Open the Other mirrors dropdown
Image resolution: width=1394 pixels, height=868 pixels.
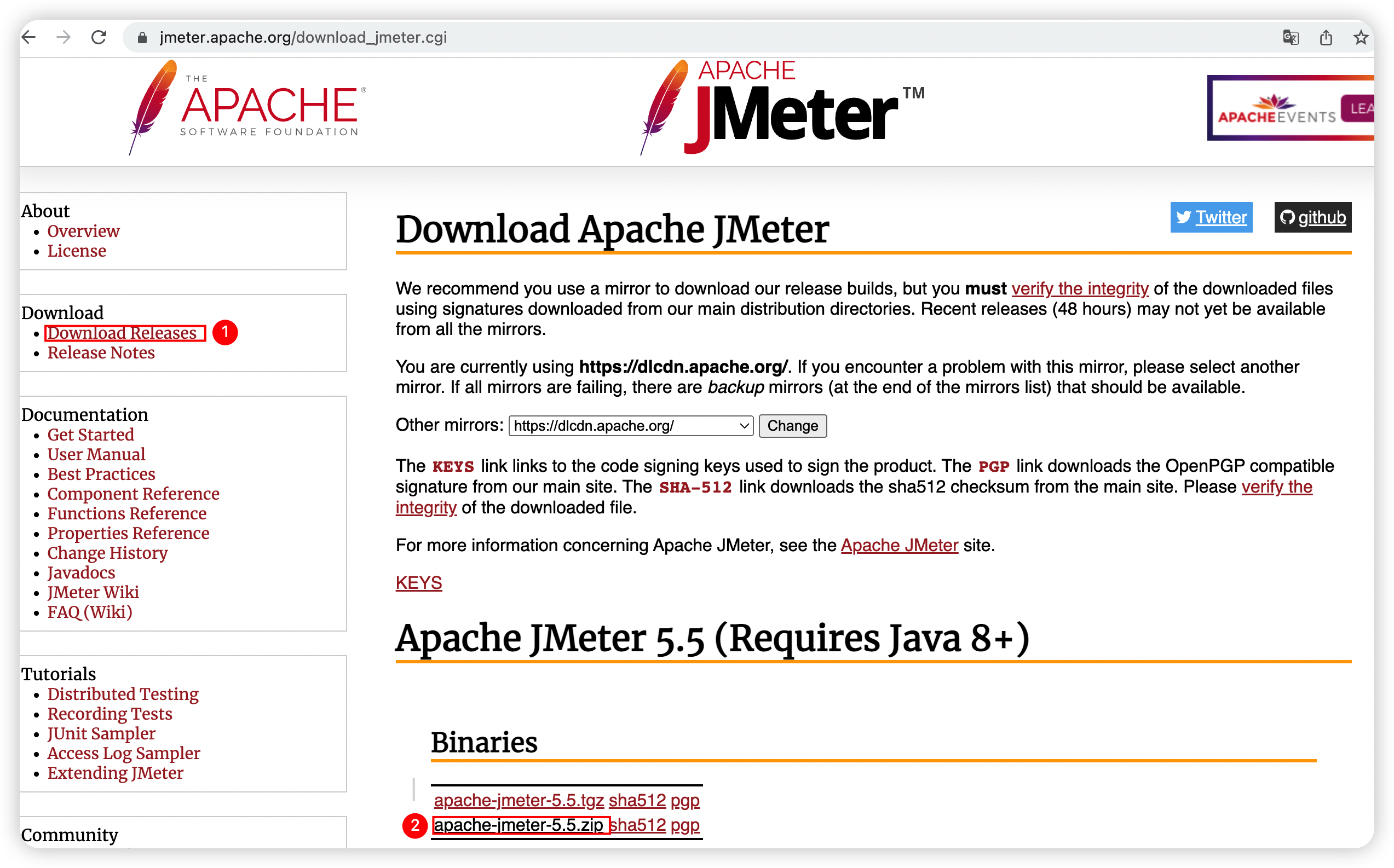pos(630,426)
